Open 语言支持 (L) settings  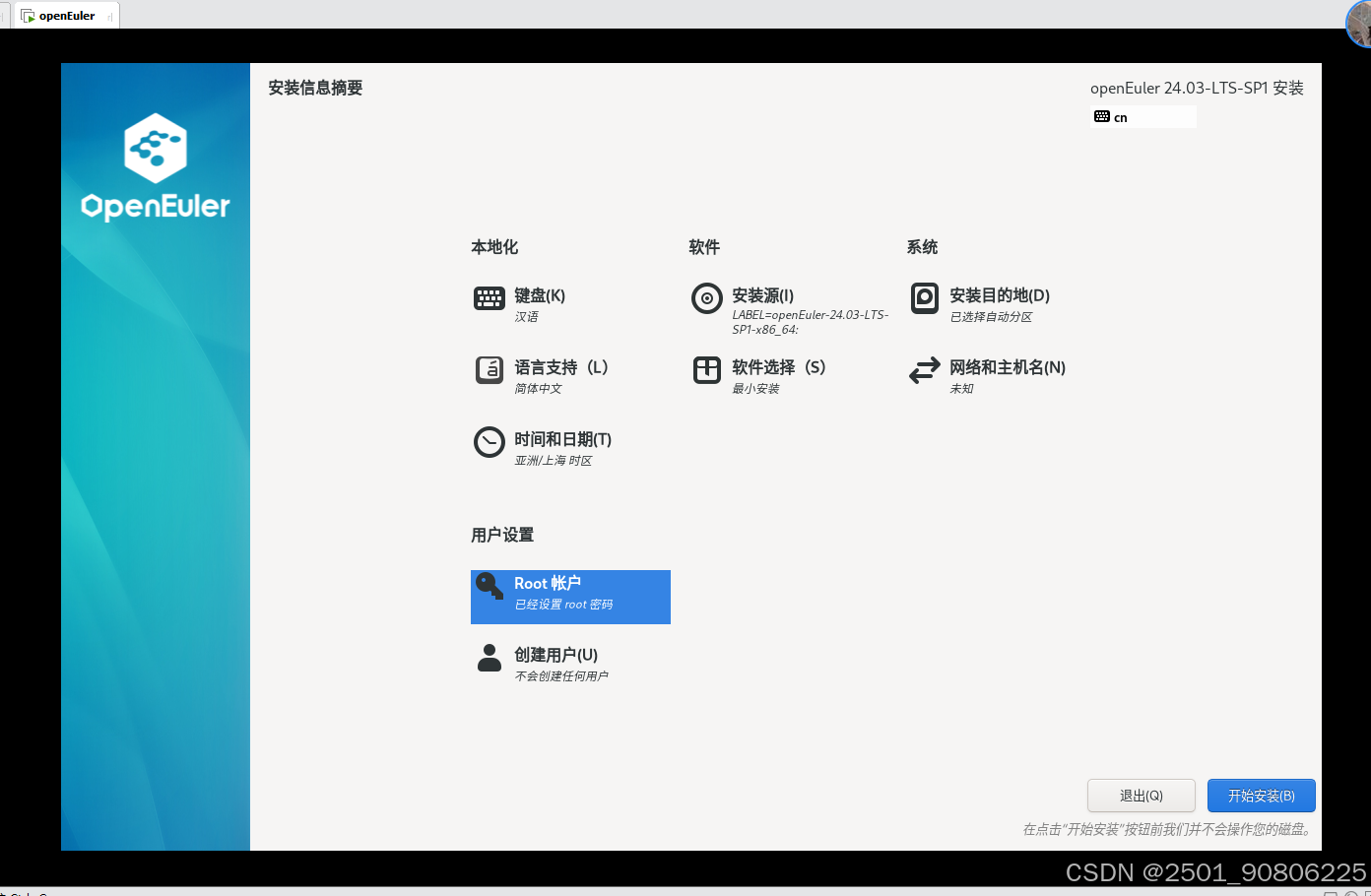pyautogui.click(x=561, y=367)
